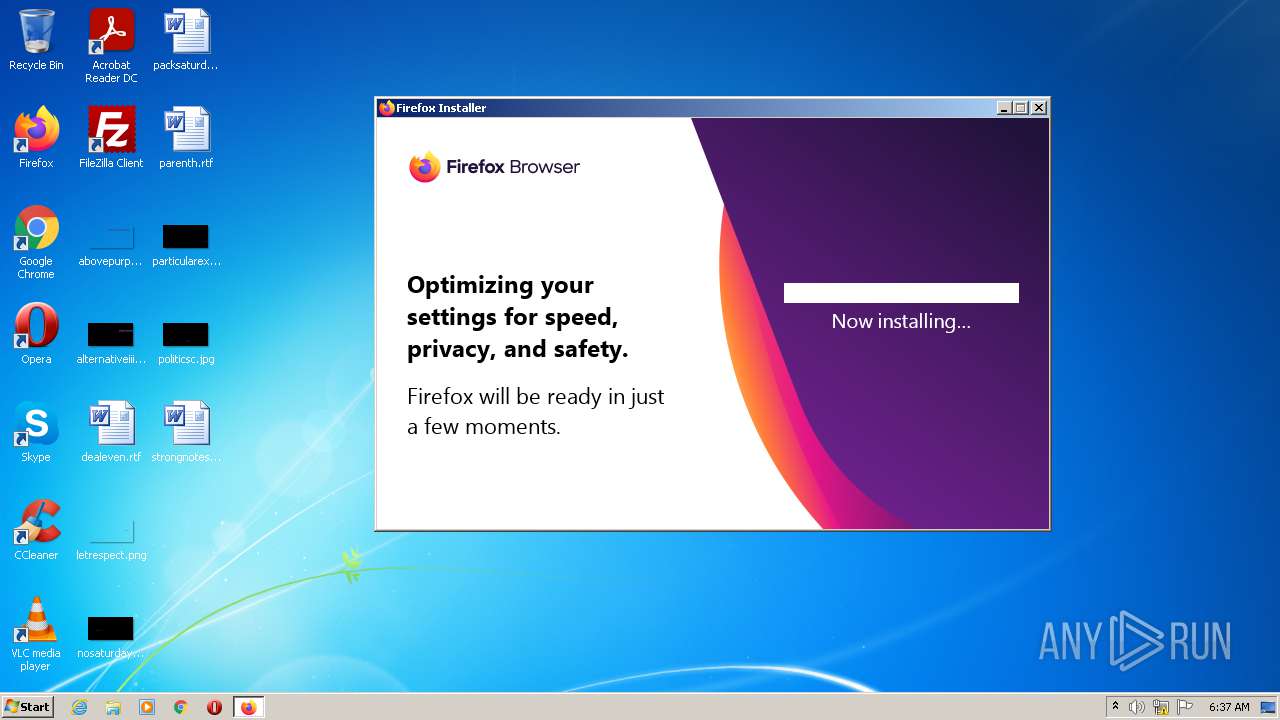Select the politicsc.jpg image file
Image resolution: width=1280 pixels, height=720 pixels.
(186, 344)
